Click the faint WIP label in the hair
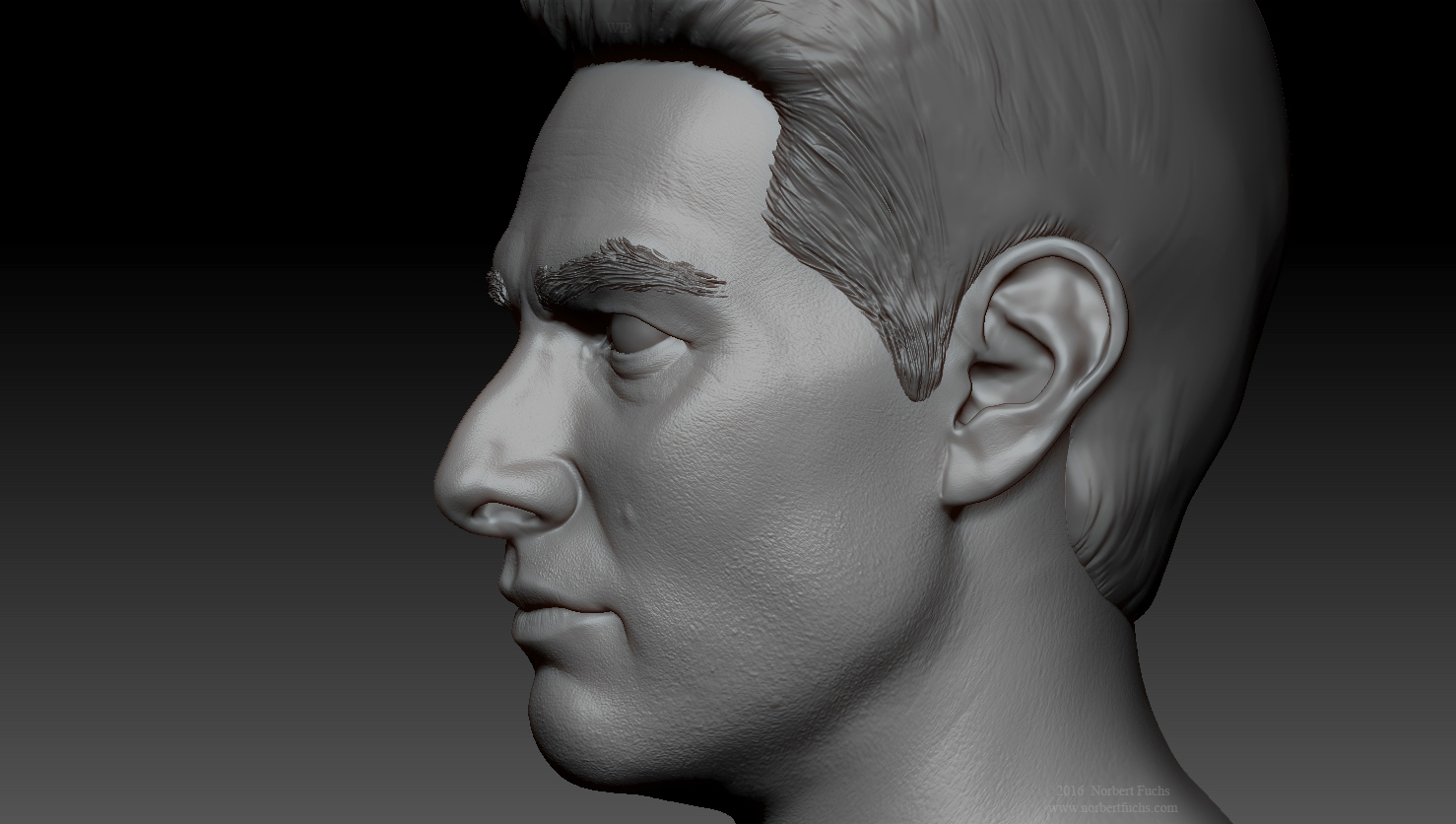The image size is (1456, 824). (x=619, y=29)
